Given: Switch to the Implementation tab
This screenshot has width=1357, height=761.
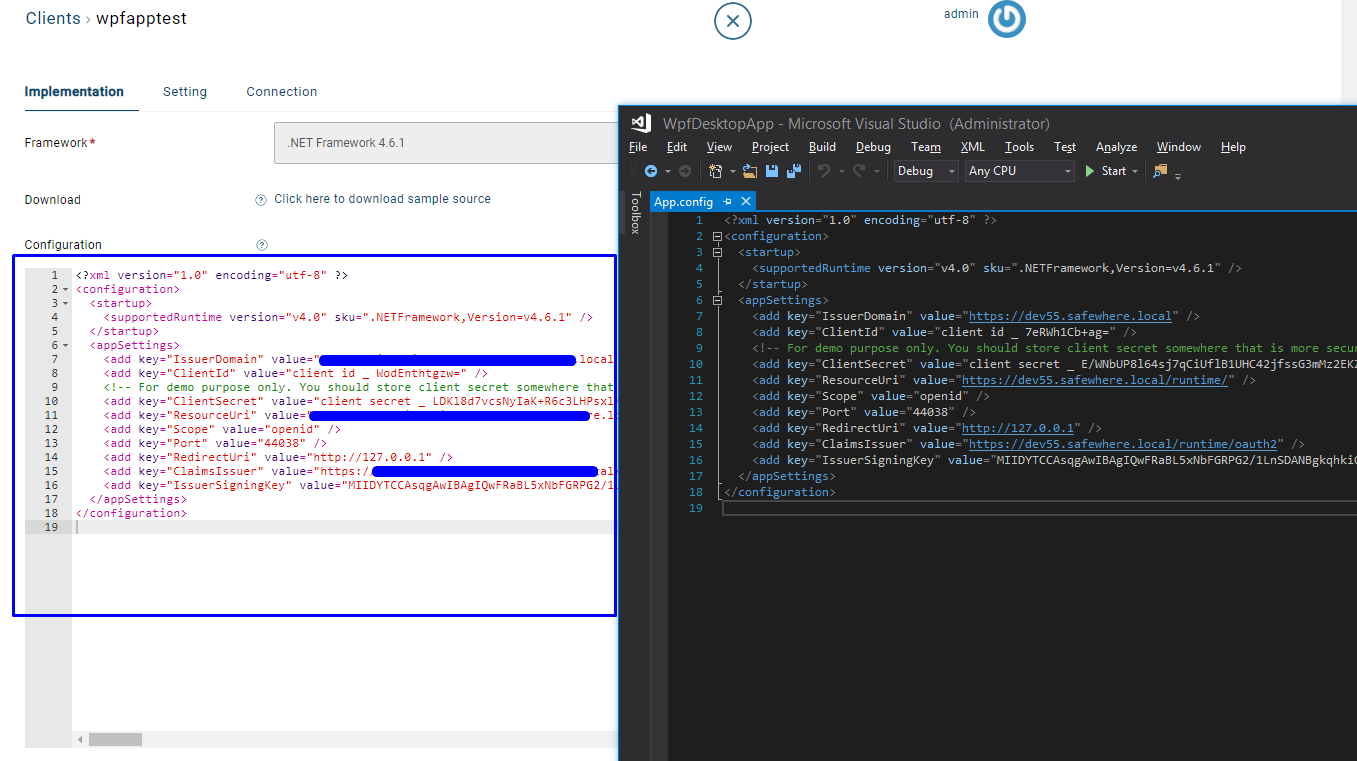Looking at the screenshot, I should click(74, 91).
